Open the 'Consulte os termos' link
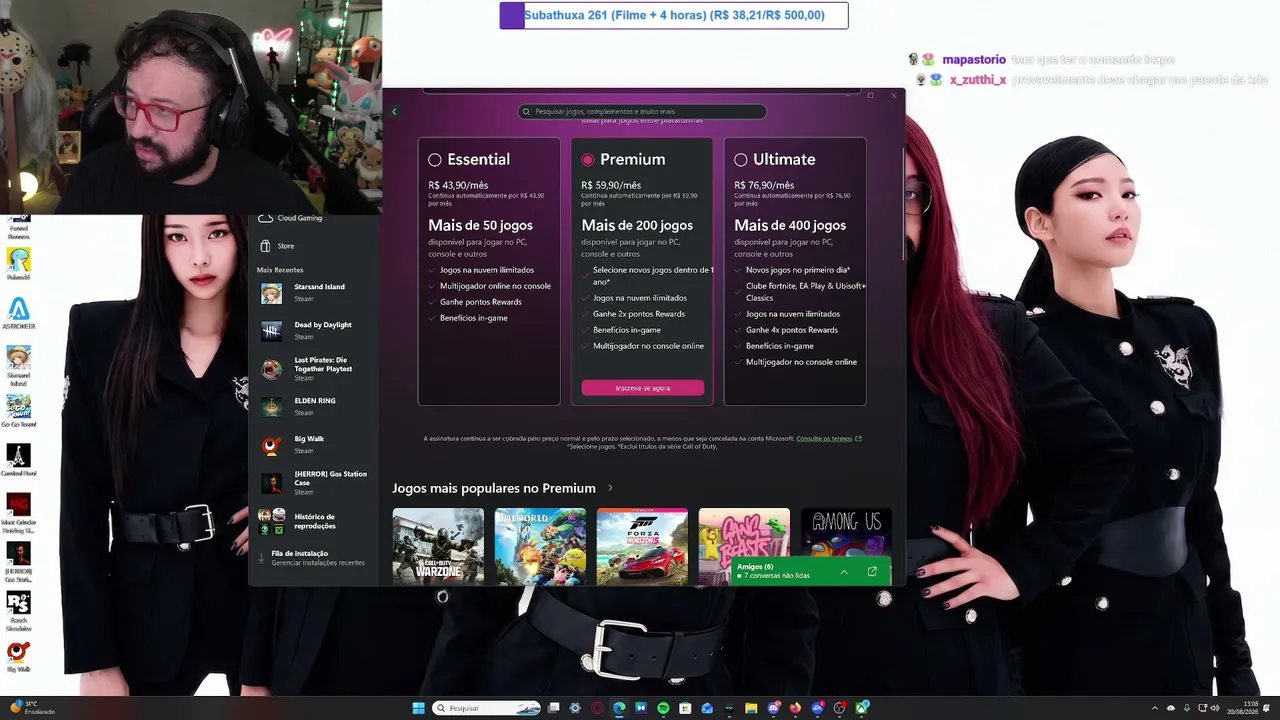 pos(824,438)
